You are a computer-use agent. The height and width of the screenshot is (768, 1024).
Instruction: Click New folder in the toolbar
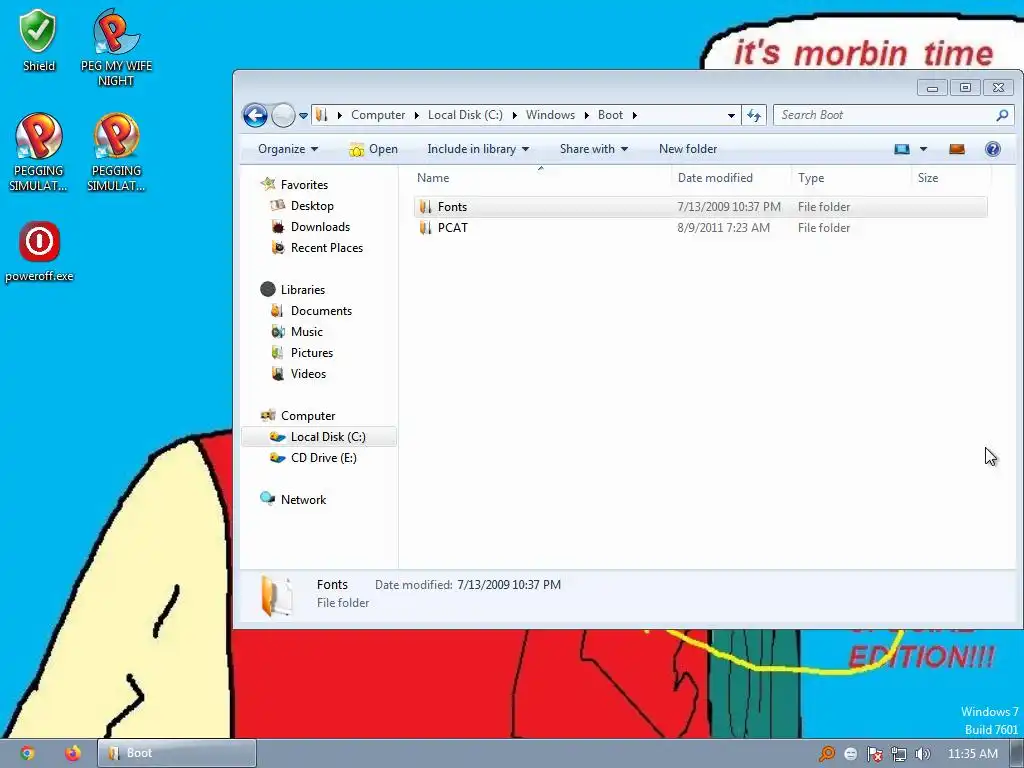688,149
